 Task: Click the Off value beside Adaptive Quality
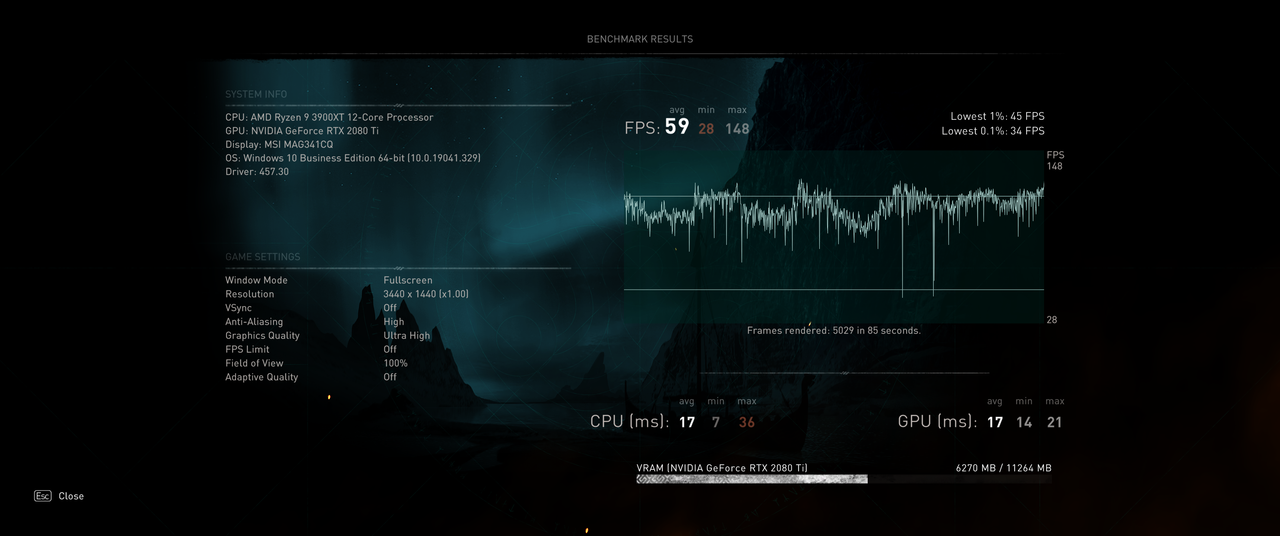(x=390, y=377)
